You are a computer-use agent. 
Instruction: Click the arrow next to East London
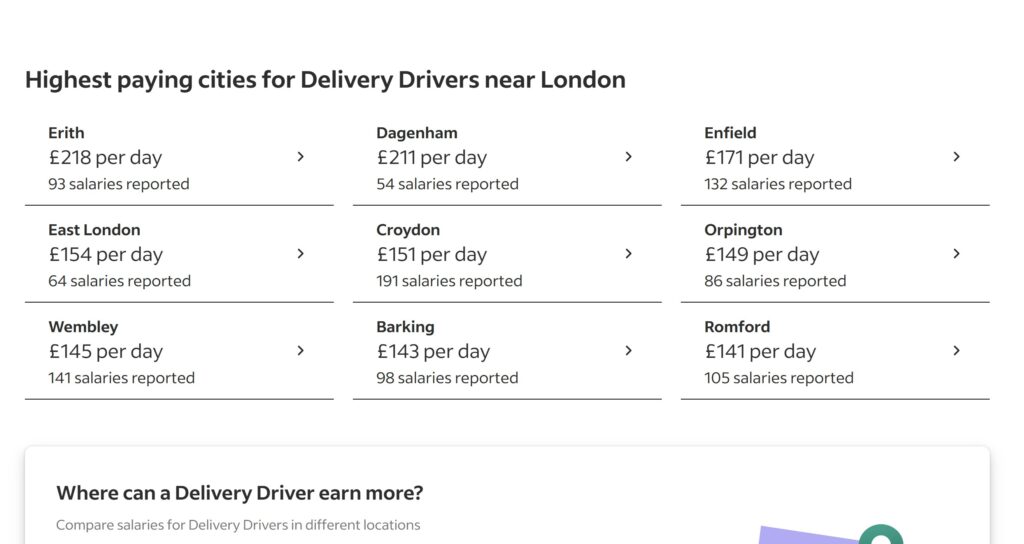(x=300, y=253)
